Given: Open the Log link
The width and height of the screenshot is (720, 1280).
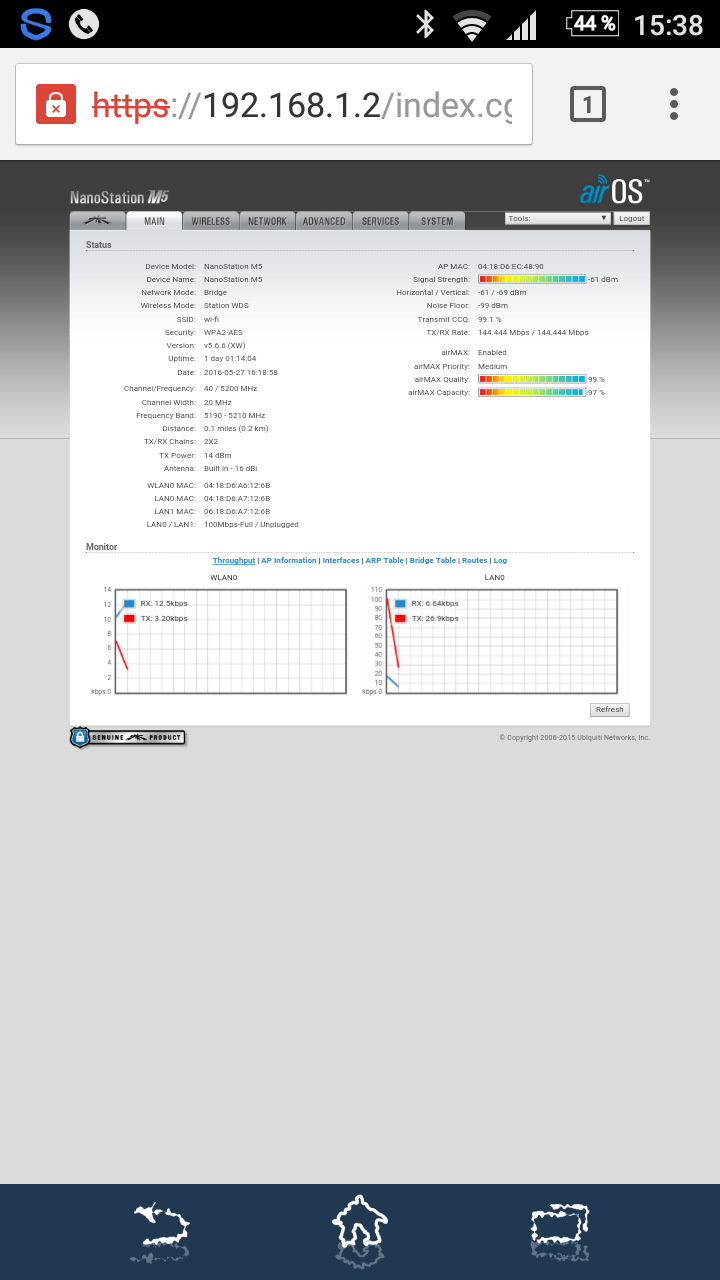Looking at the screenshot, I should tap(500, 561).
